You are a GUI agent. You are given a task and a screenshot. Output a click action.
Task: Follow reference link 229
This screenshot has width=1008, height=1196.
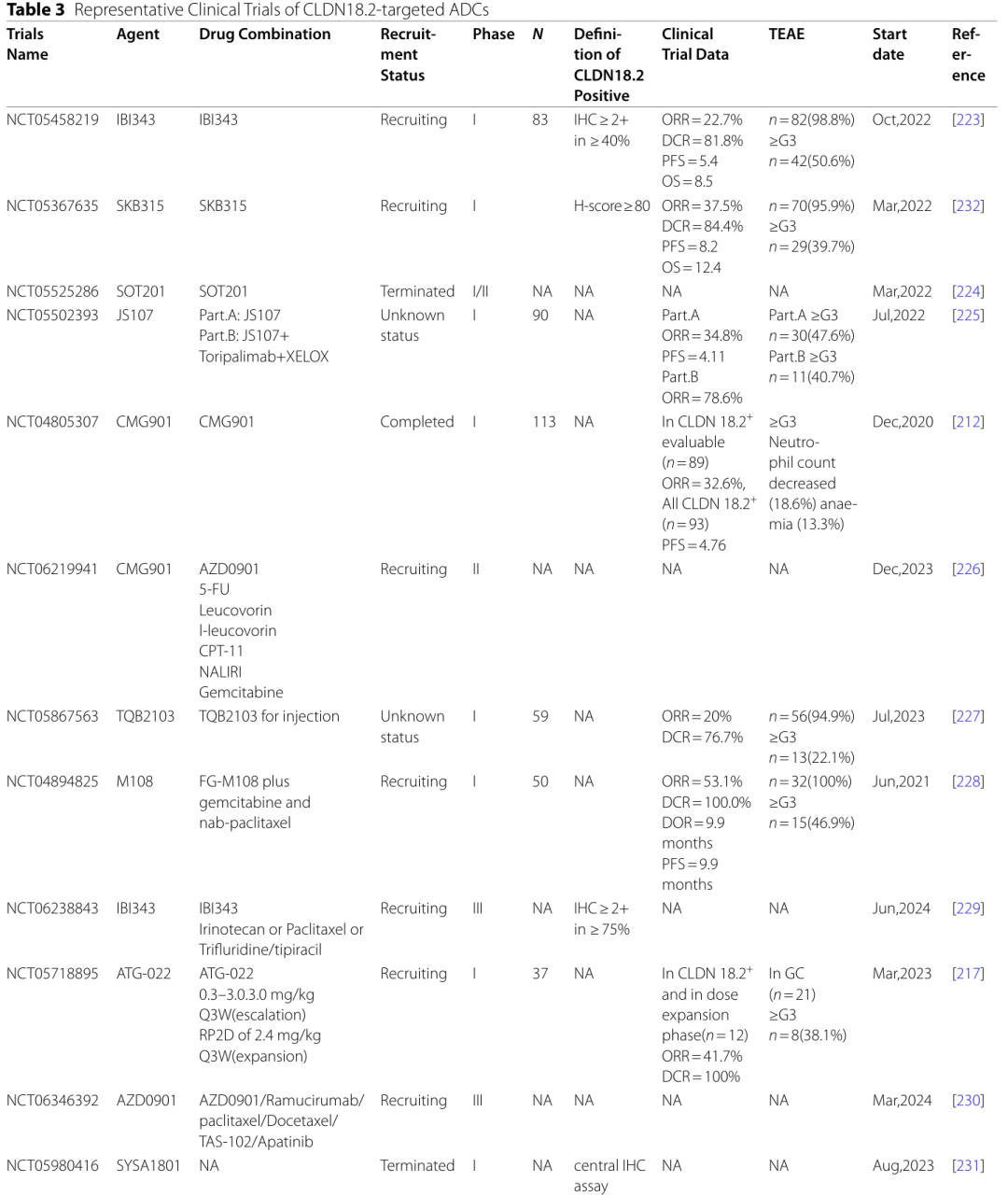point(968,908)
